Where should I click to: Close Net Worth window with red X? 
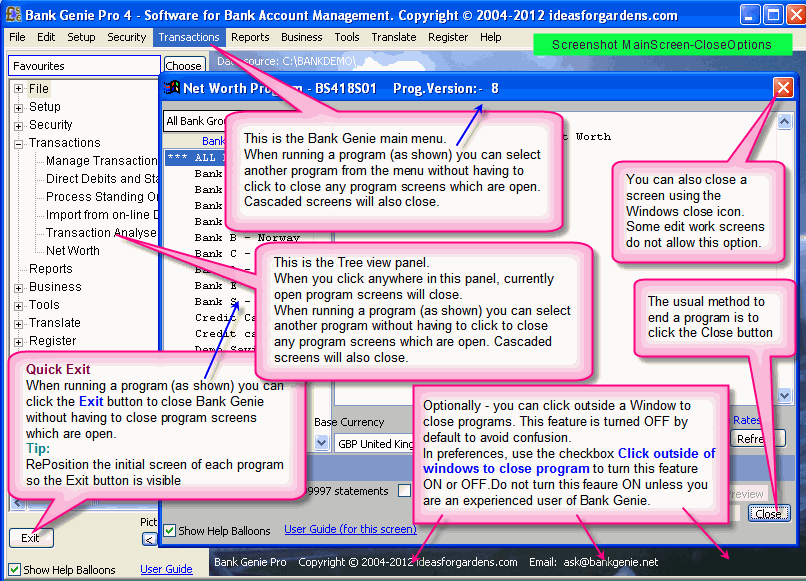(783, 88)
